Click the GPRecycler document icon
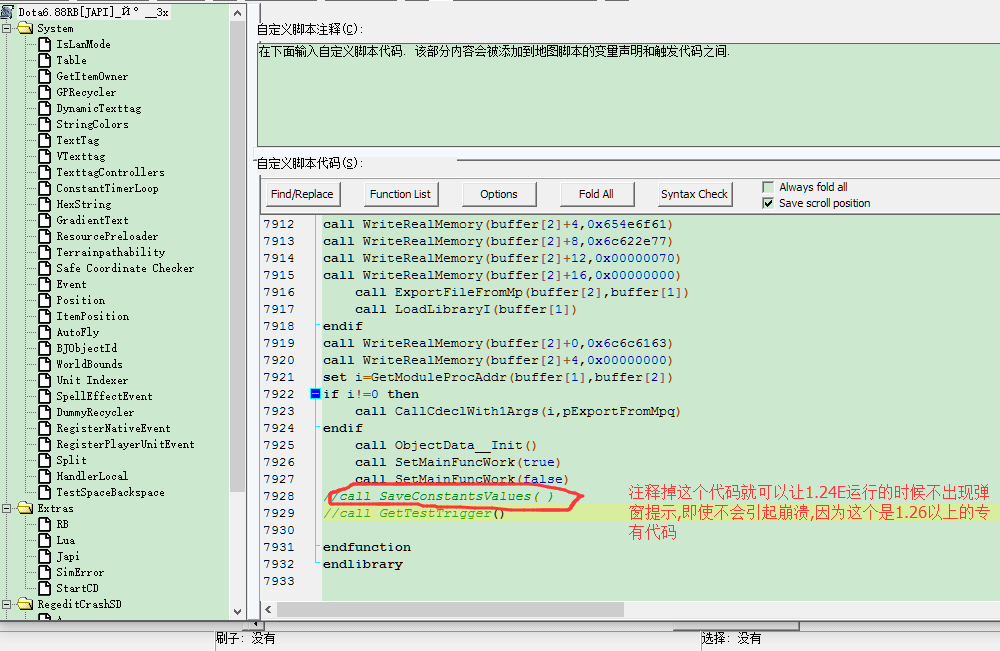Screen dimensions: 1000x651 pos(45,92)
